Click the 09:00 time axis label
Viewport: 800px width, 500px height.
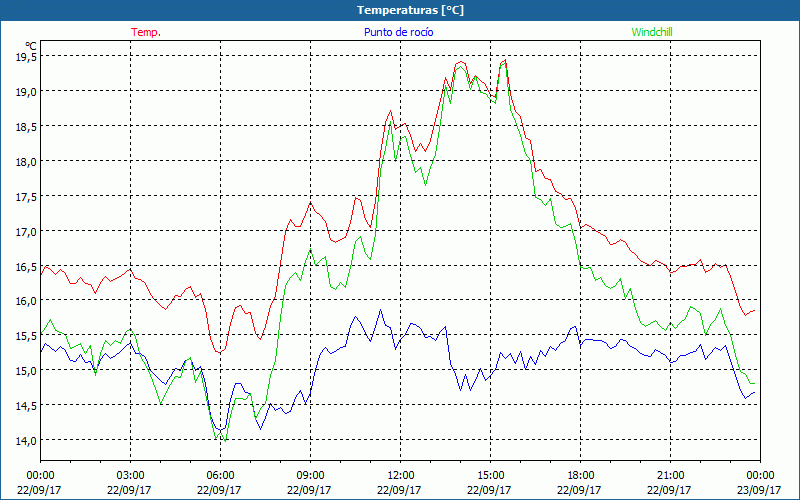(x=310, y=476)
